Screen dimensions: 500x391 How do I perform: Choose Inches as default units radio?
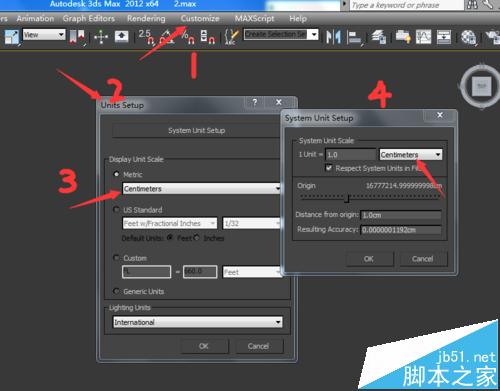pyautogui.click(x=197, y=237)
